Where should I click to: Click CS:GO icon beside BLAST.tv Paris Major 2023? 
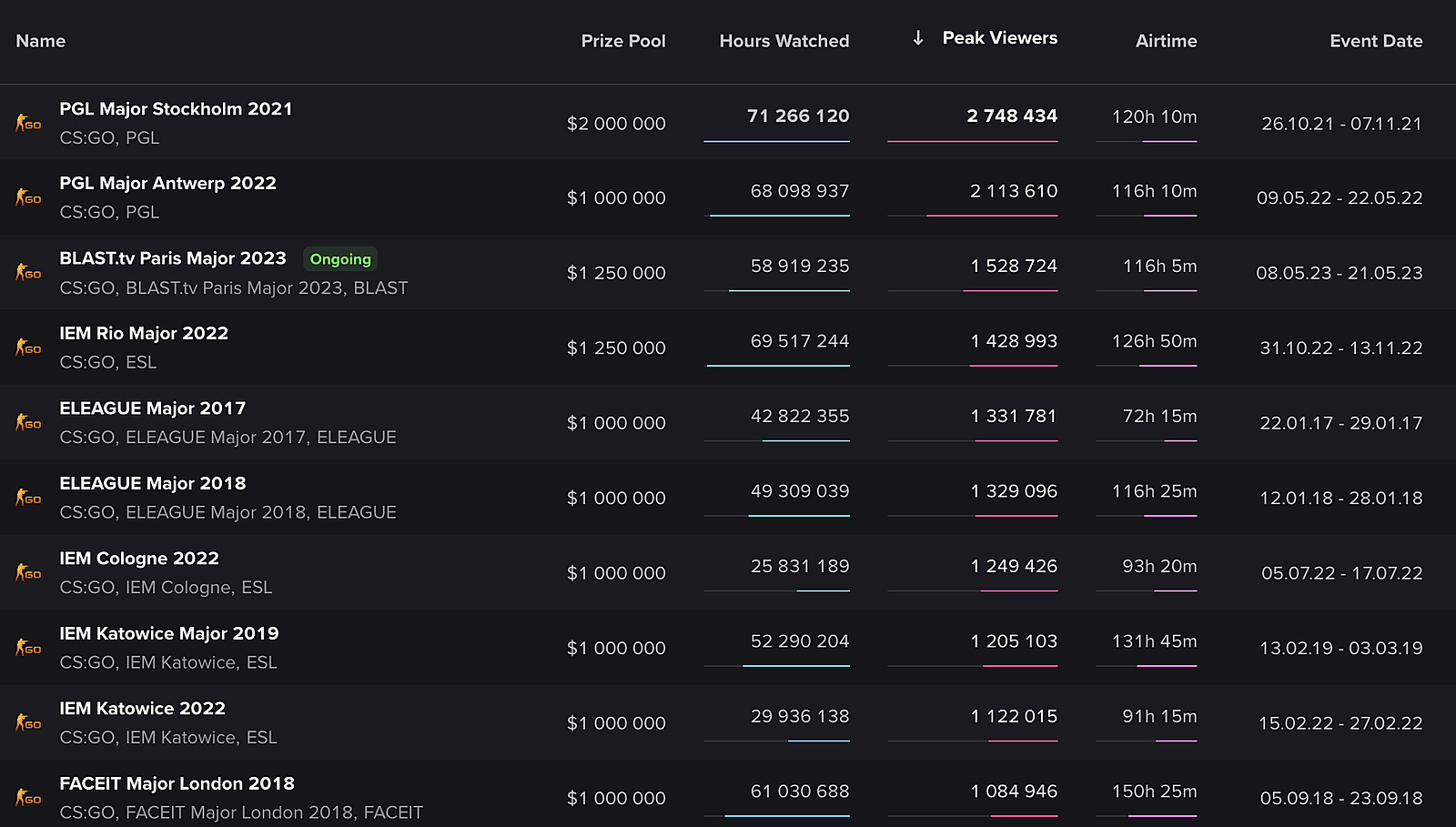click(28, 272)
